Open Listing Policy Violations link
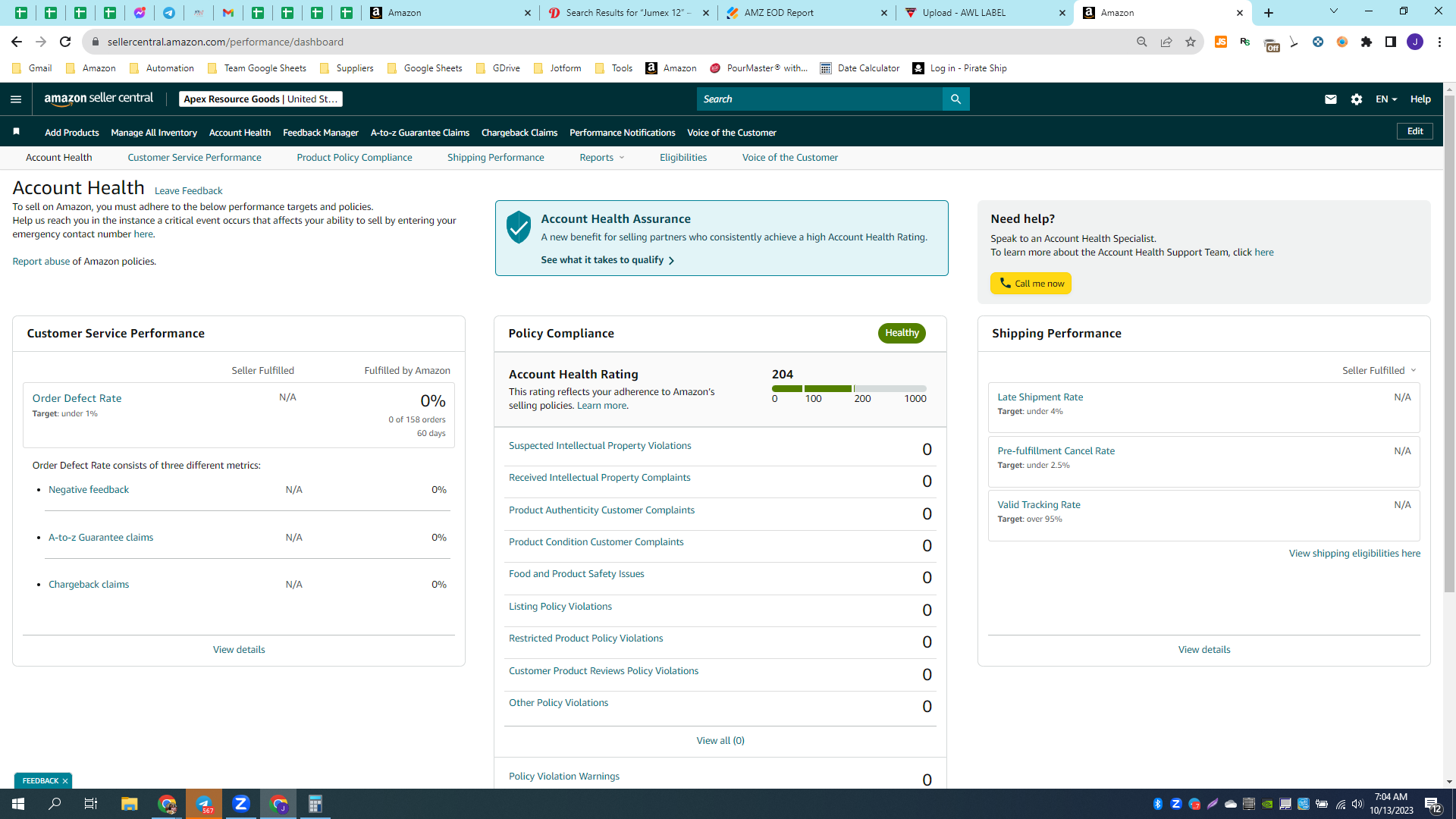The height and width of the screenshot is (819, 1456). (560, 607)
